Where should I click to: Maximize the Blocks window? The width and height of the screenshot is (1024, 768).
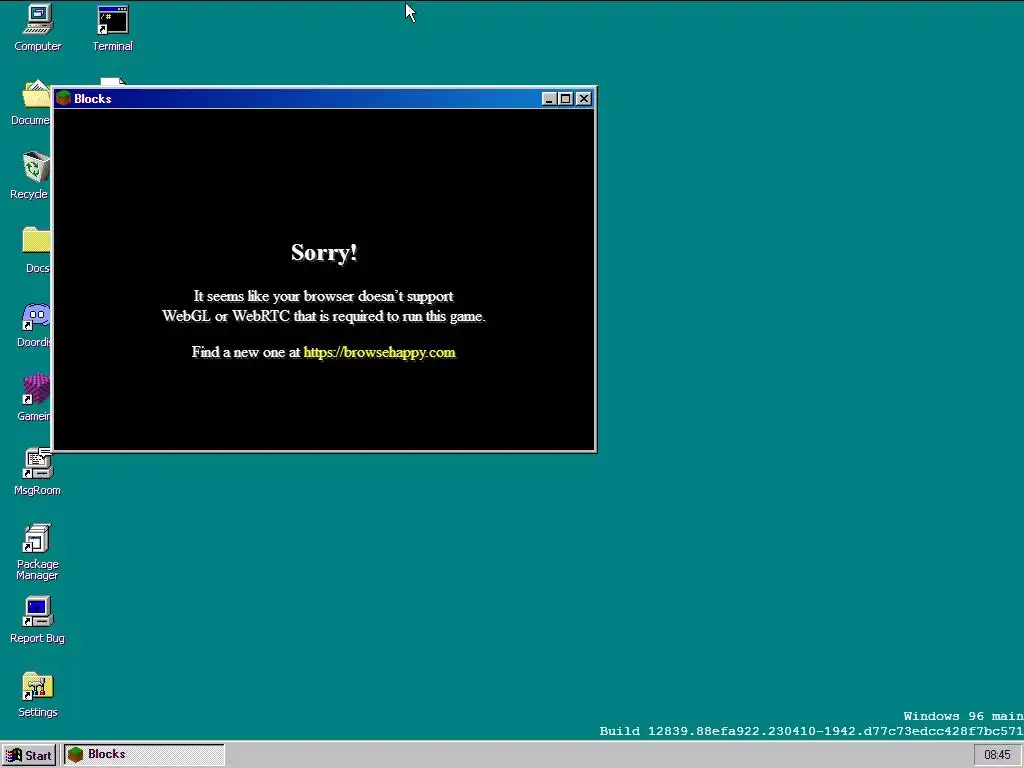point(566,99)
